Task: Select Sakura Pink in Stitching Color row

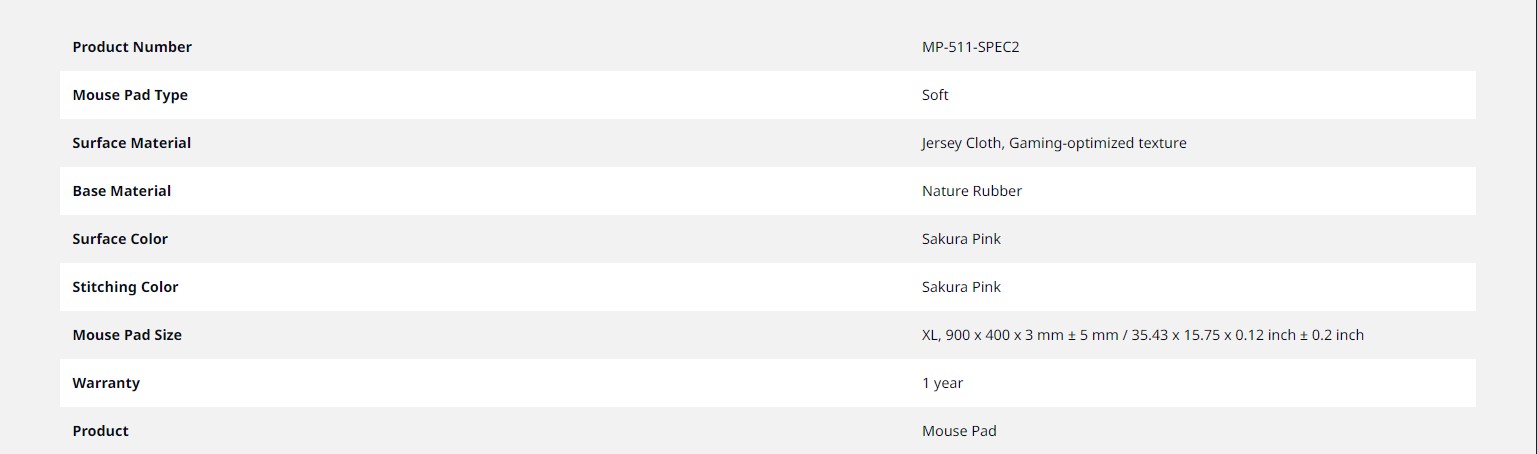Action: [961, 287]
